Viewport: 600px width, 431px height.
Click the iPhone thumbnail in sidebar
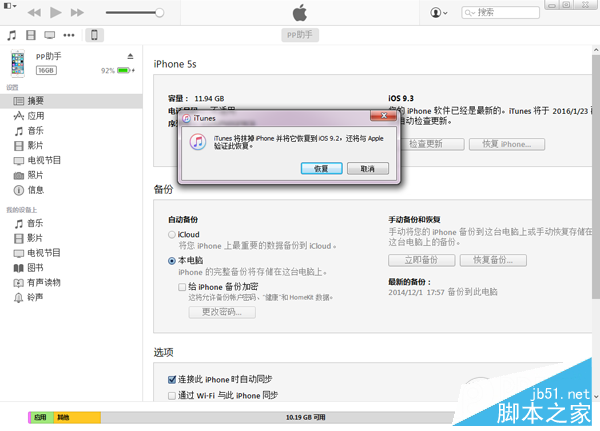18,63
